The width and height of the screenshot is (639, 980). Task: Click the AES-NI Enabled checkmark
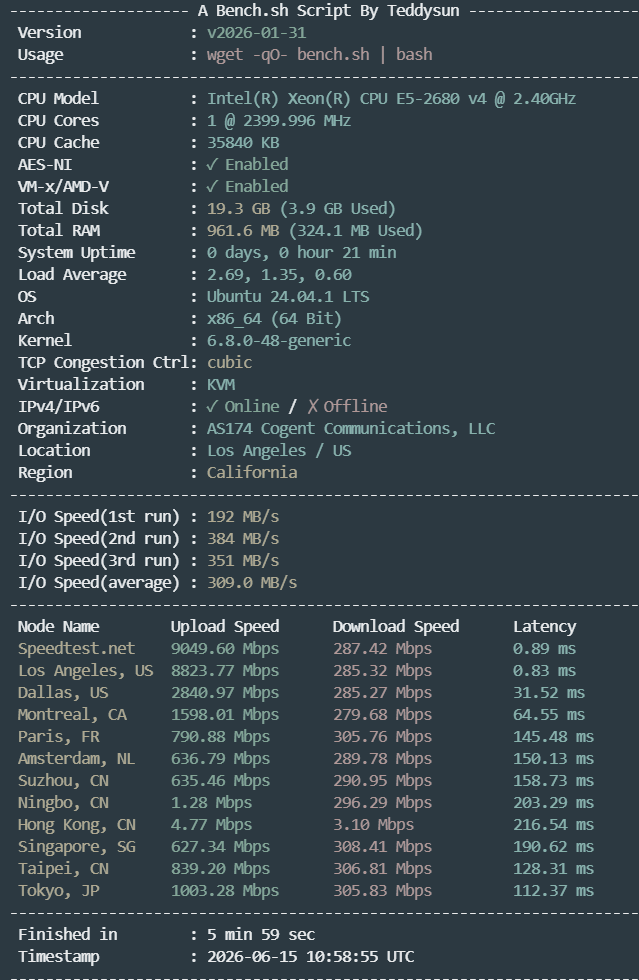coord(212,164)
